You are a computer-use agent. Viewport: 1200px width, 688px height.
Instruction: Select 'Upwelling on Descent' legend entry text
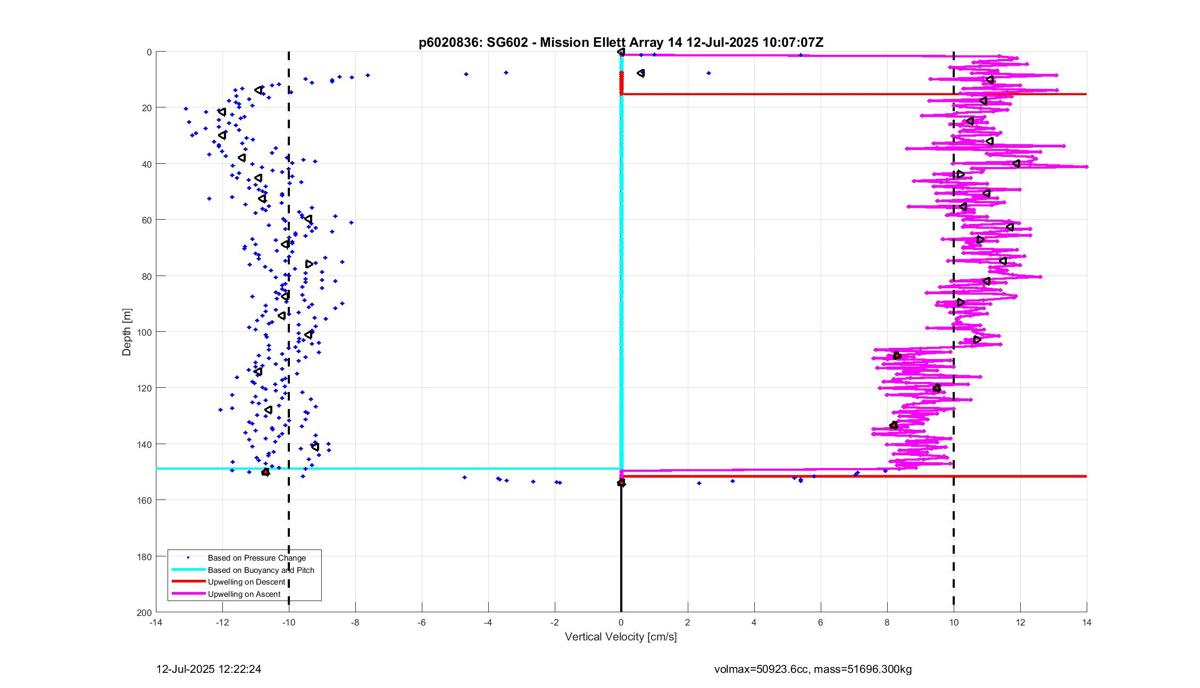247,582
